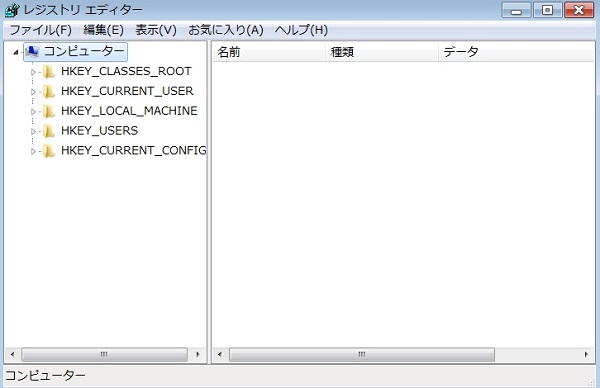Image resolution: width=600 pixels, height=388 pixels.
Task: Open the お気に入り(A) menu
Action: [x=226, y=30]
